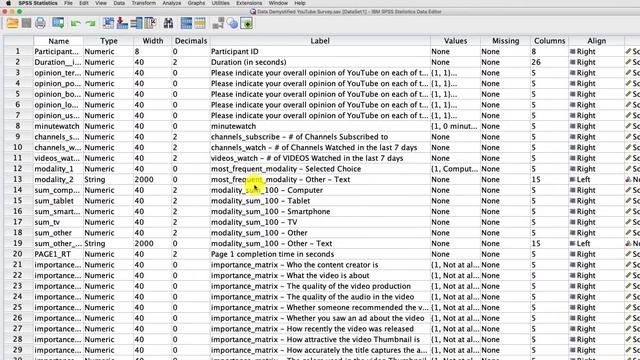Open Recall recently used dialogs icon
The height and width of the screenshot is (360, 640).
[58, 23]
